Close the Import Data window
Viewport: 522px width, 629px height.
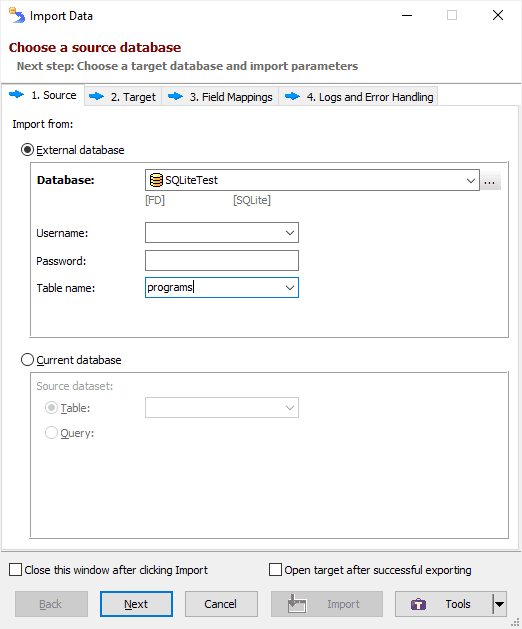pos(498,16)
